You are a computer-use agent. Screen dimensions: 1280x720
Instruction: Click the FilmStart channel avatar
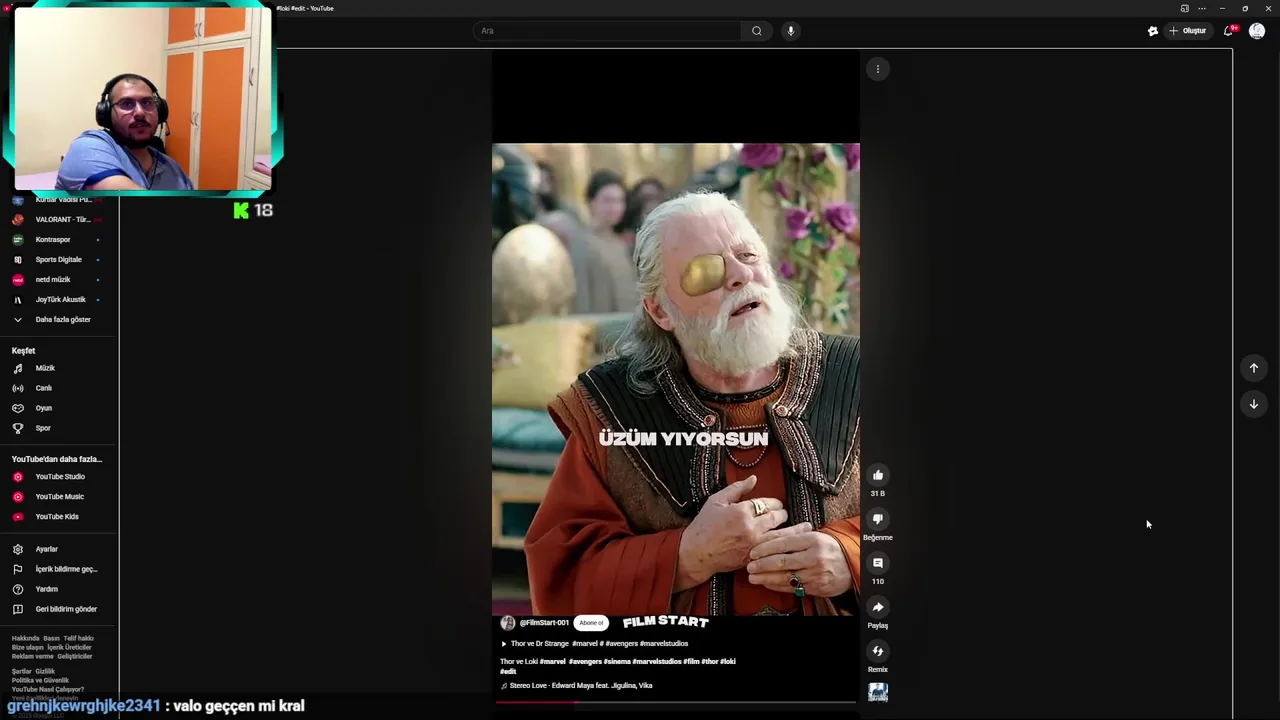(x=508, y=623)
